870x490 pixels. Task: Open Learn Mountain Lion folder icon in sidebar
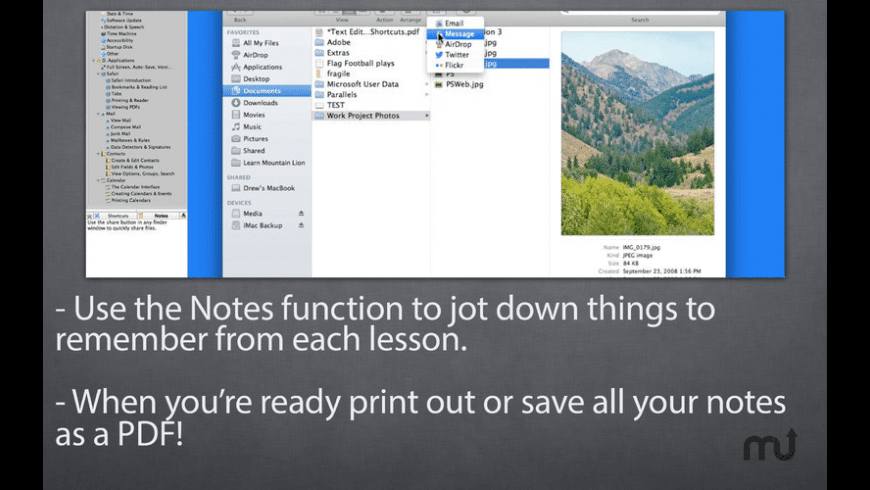click(x=236, y=163)
